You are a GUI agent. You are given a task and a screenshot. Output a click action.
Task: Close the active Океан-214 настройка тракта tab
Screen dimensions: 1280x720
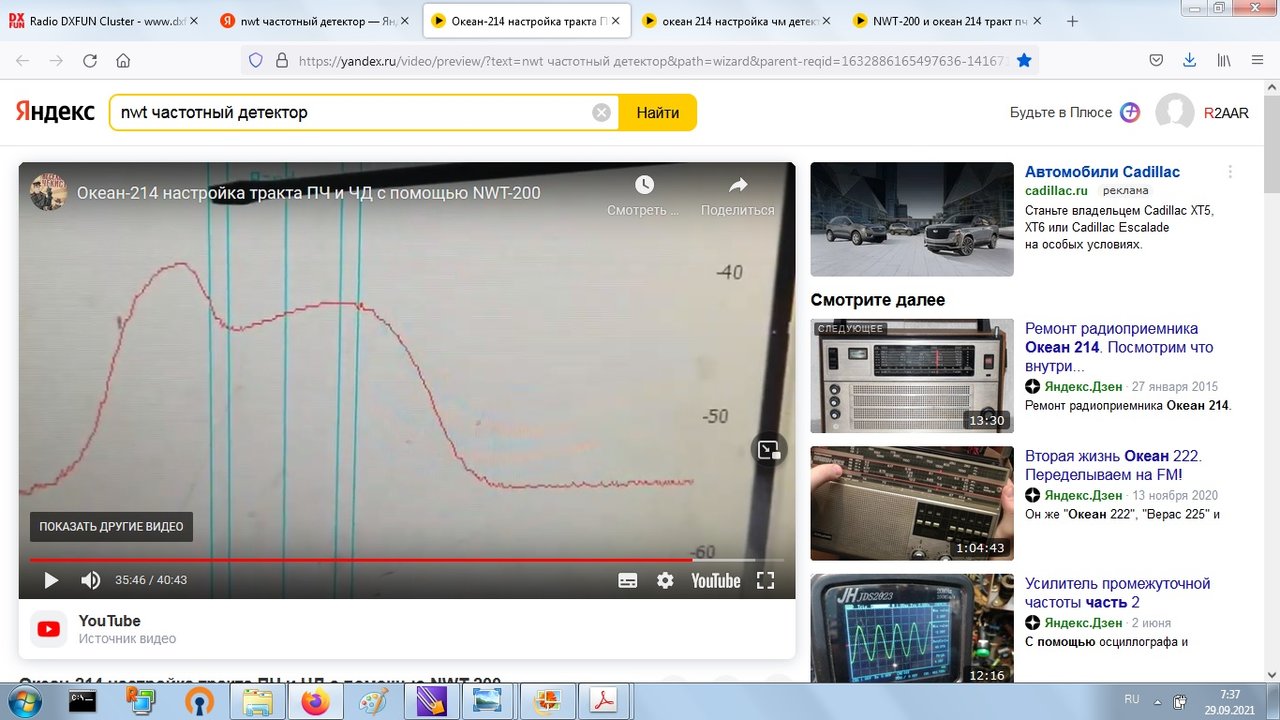pos(614,21)
